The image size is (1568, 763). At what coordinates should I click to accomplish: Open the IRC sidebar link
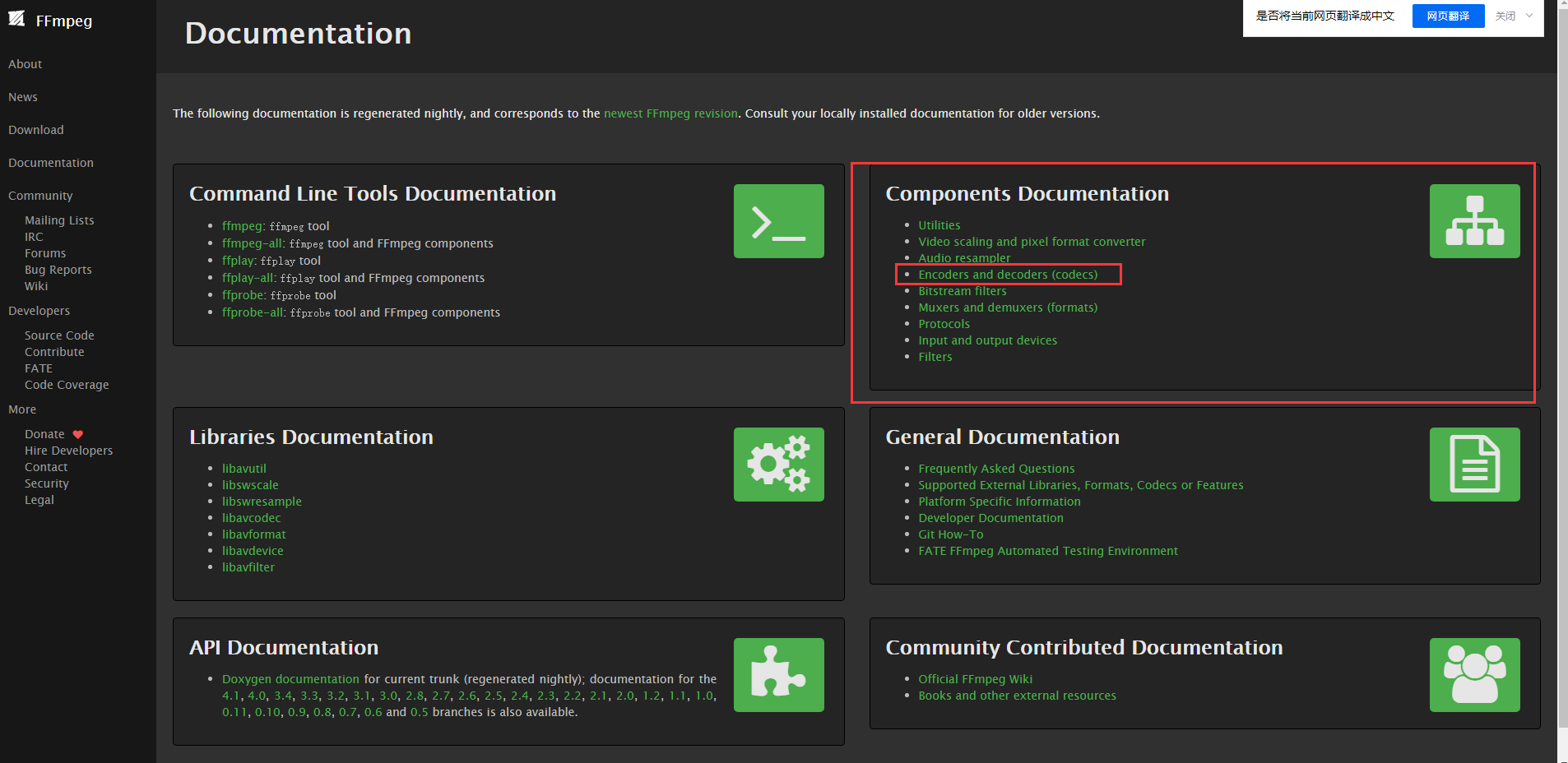tap(34, 237)
